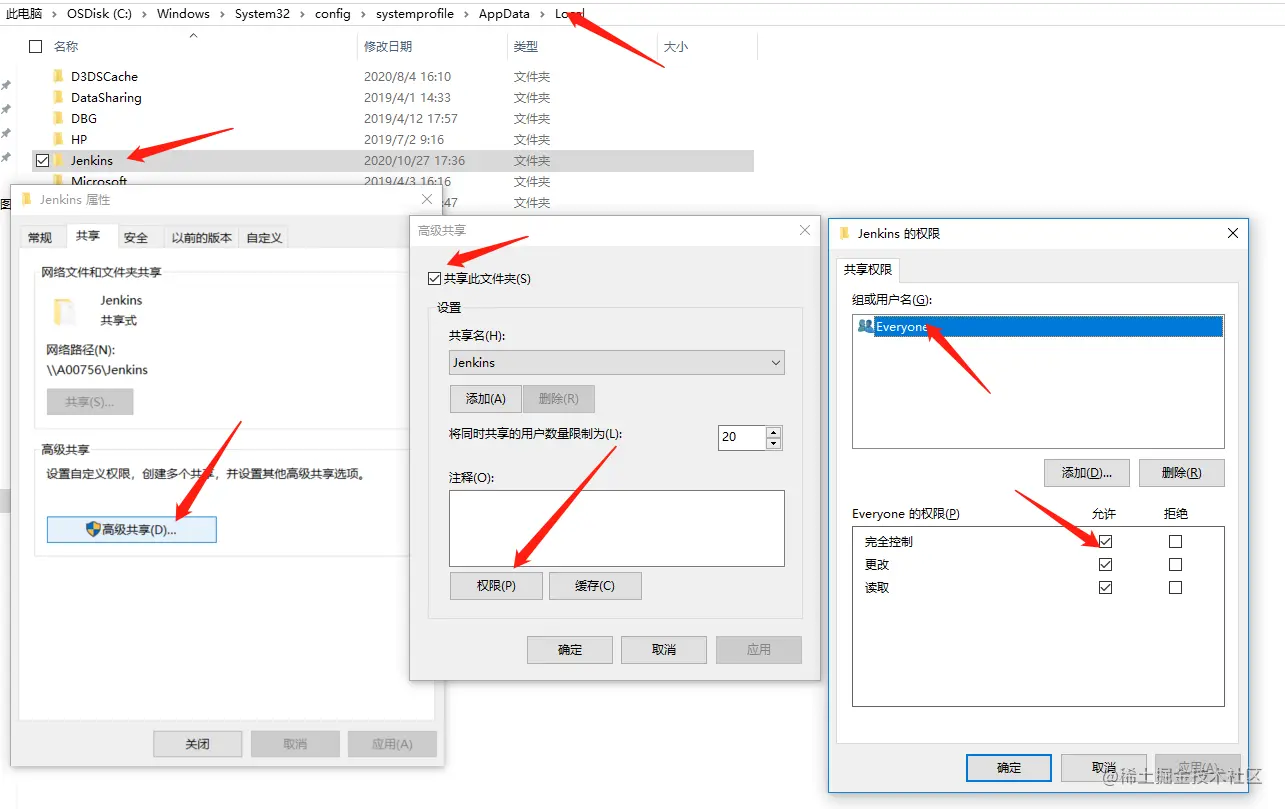Expand breadcrumb chevron after OSDisk (C:)
This screenshot has height=809, width=1285.
coord(147,14)
